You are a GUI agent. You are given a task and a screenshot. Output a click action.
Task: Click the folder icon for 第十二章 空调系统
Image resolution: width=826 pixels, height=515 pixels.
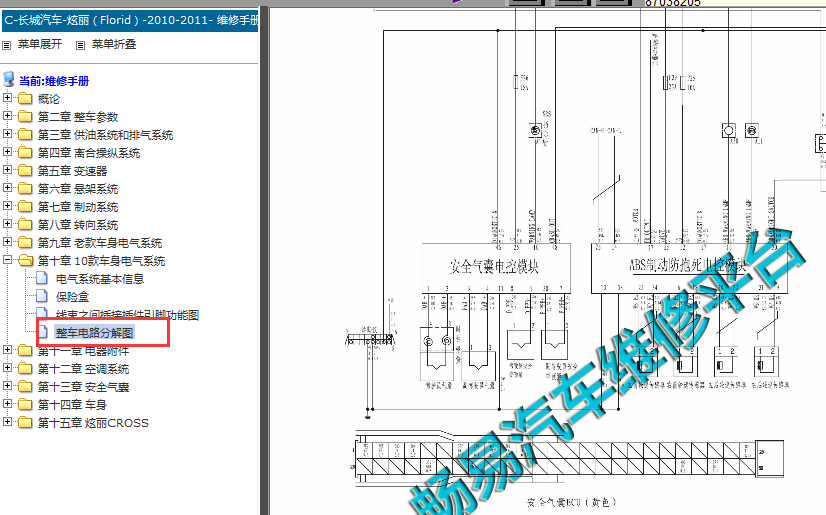click(25, 369)
